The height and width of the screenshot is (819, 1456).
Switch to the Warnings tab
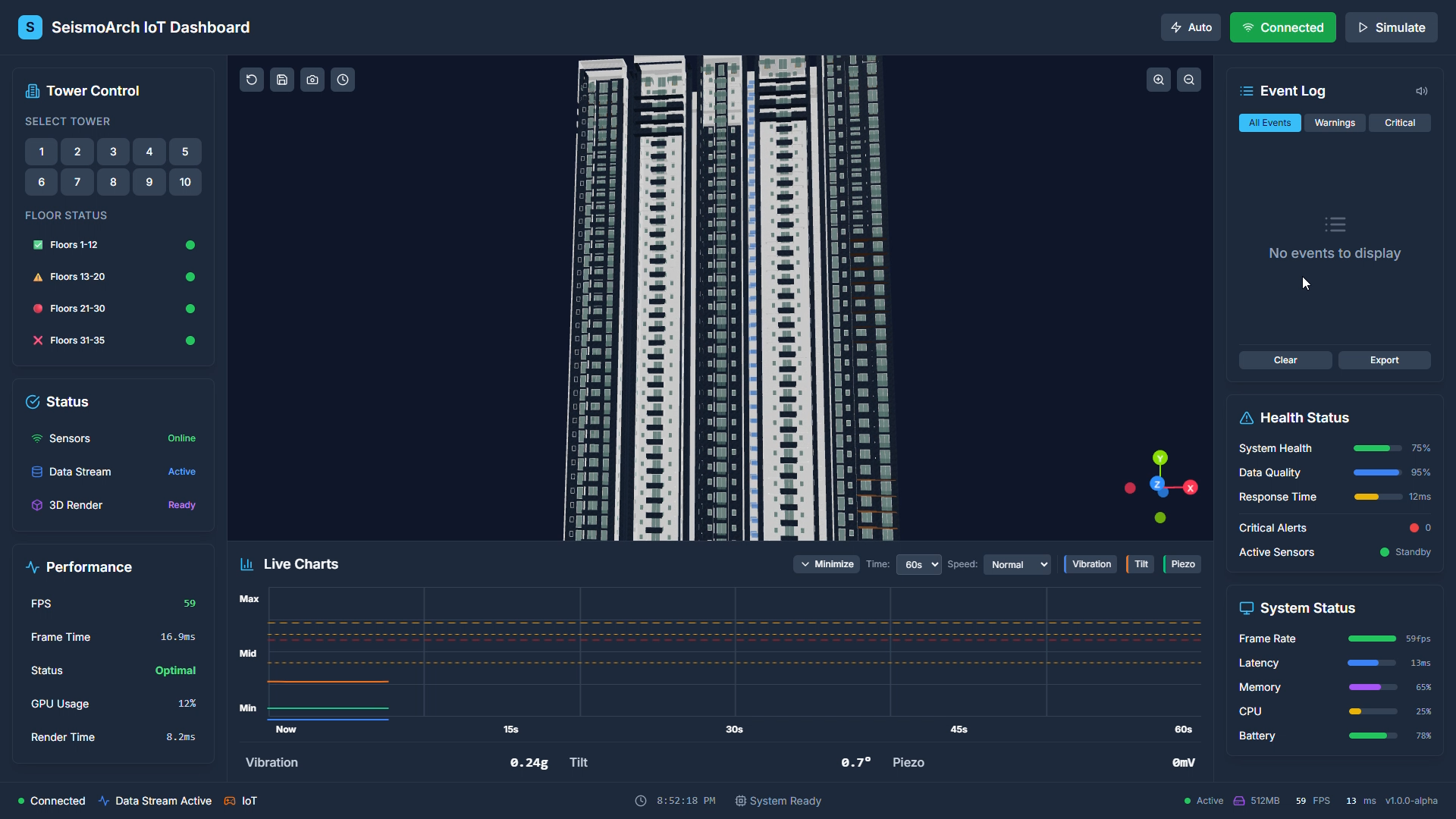pyautogui.click(x=1335, y=123)
